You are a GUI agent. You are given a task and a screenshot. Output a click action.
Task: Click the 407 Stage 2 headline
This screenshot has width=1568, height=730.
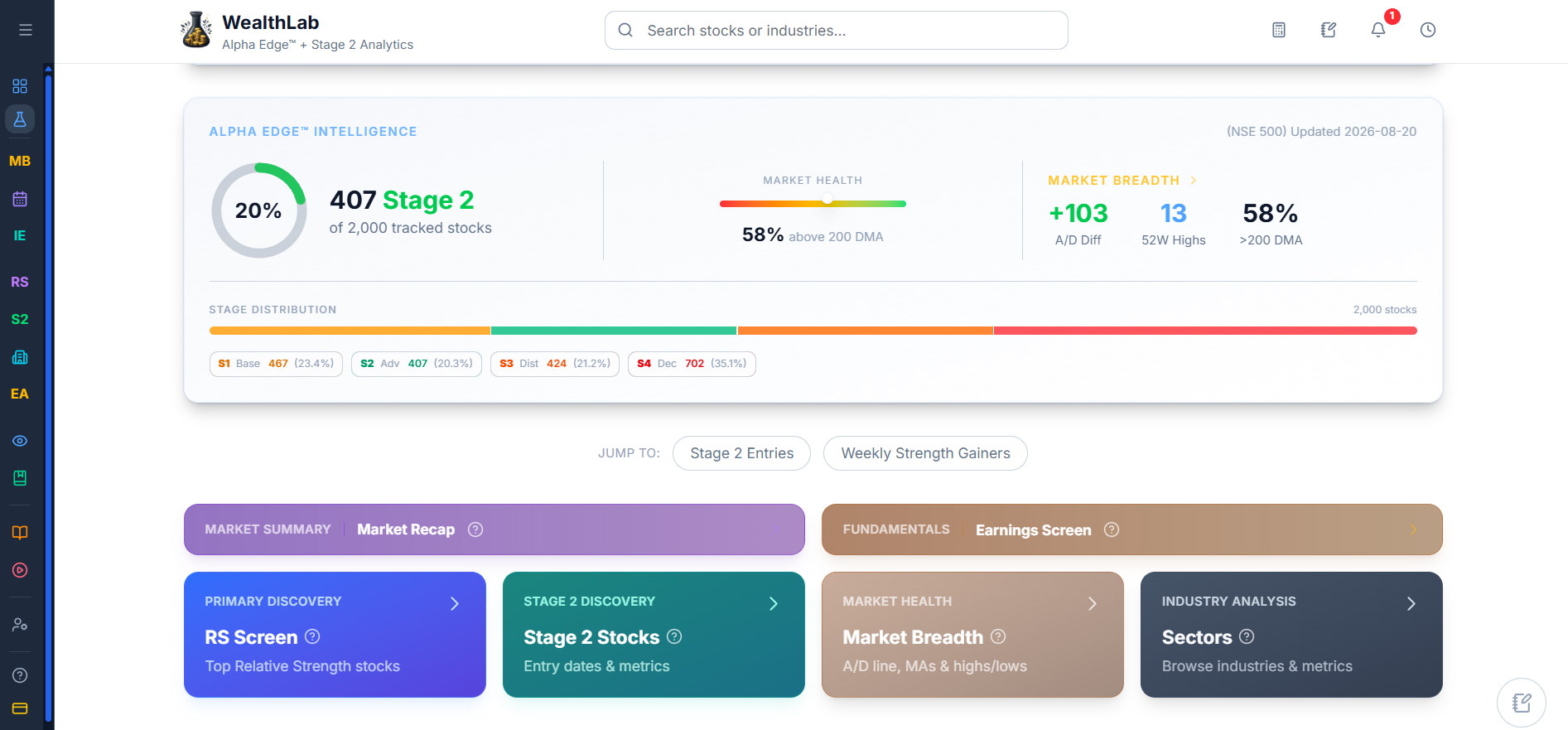[402, 200]
